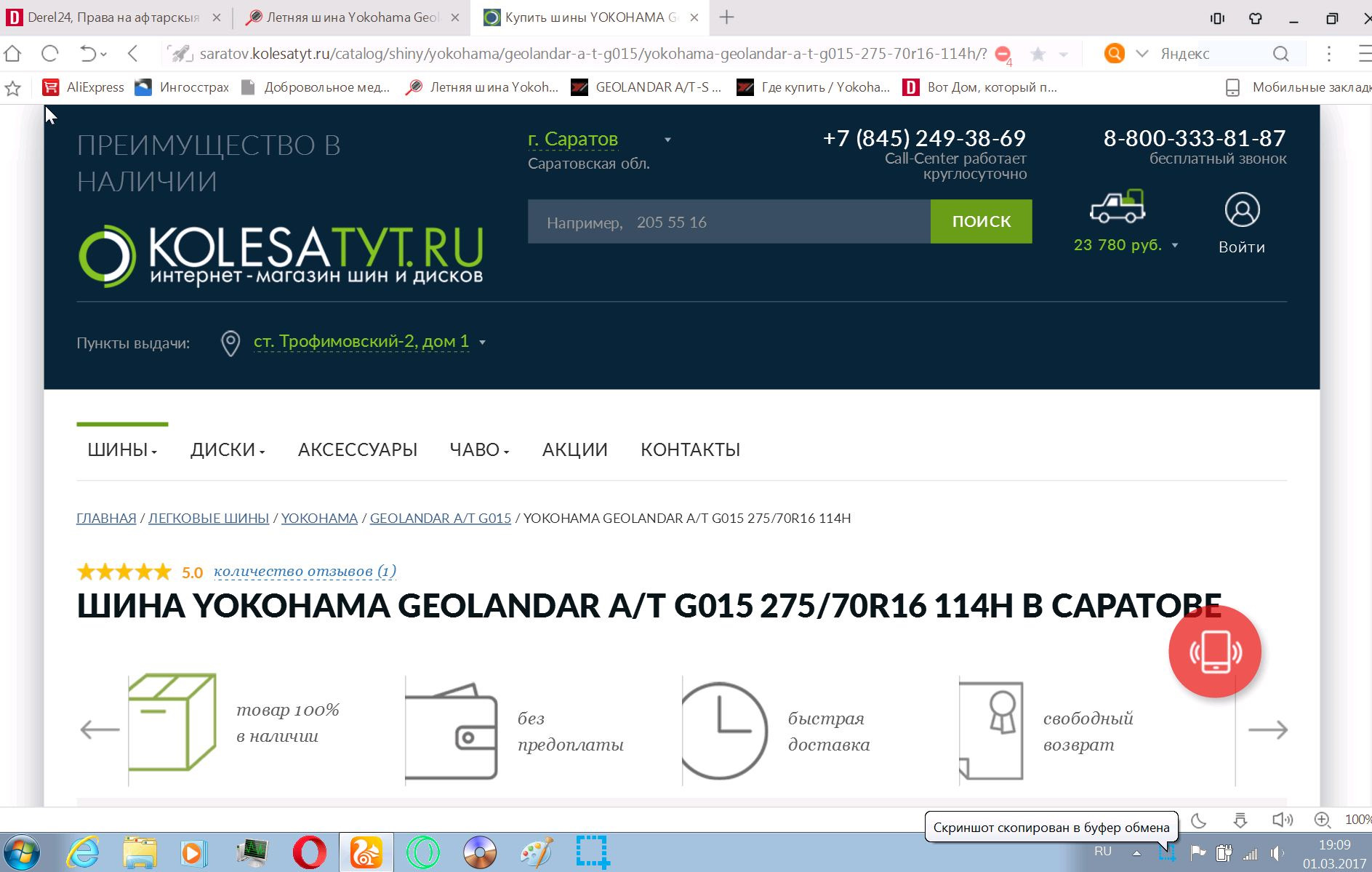1372x872 pixels.
Task: Open the АКСЕССУАРЫ menu item
Action: click(358, 449)
